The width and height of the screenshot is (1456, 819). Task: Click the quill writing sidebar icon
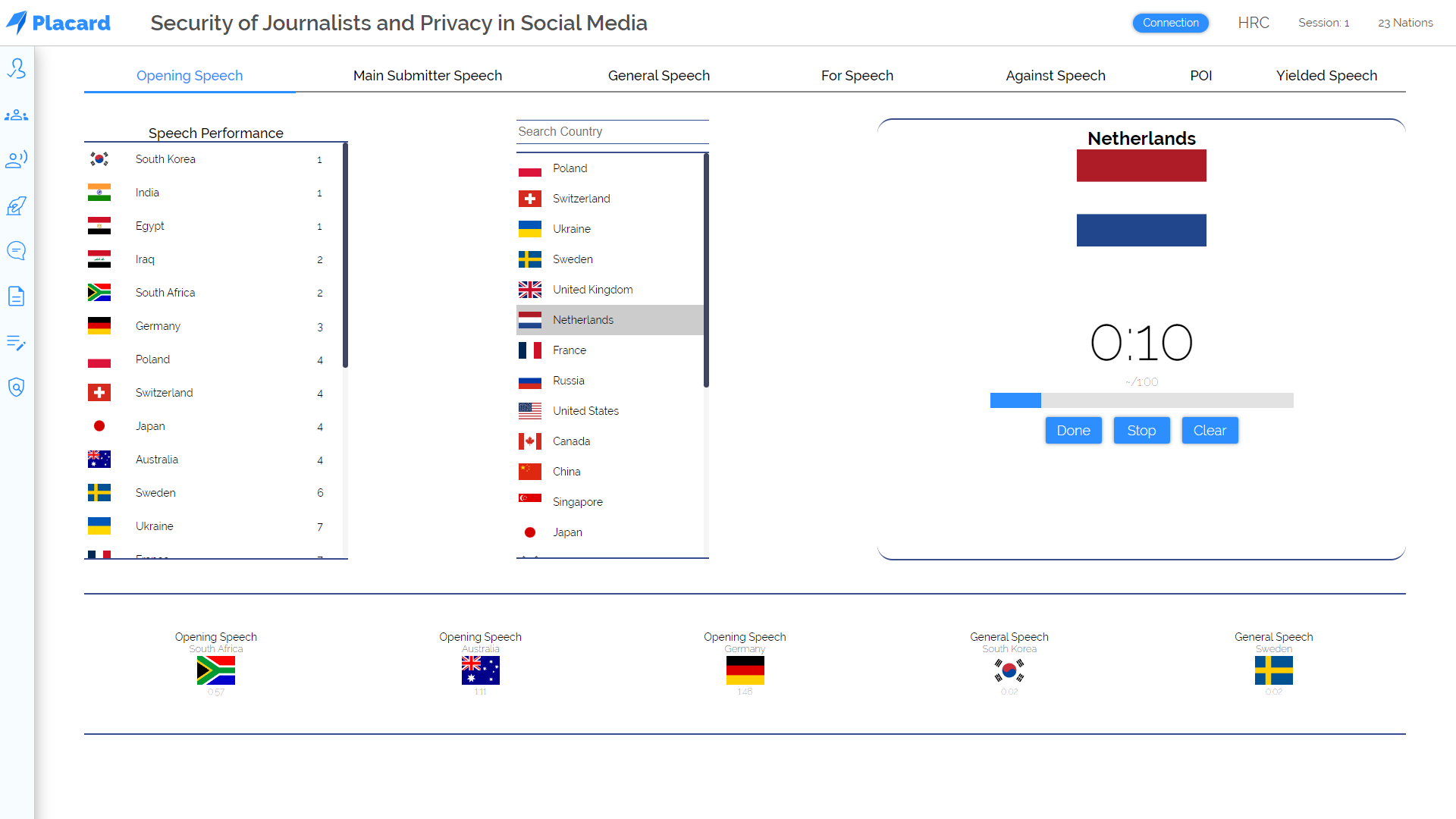17,206
